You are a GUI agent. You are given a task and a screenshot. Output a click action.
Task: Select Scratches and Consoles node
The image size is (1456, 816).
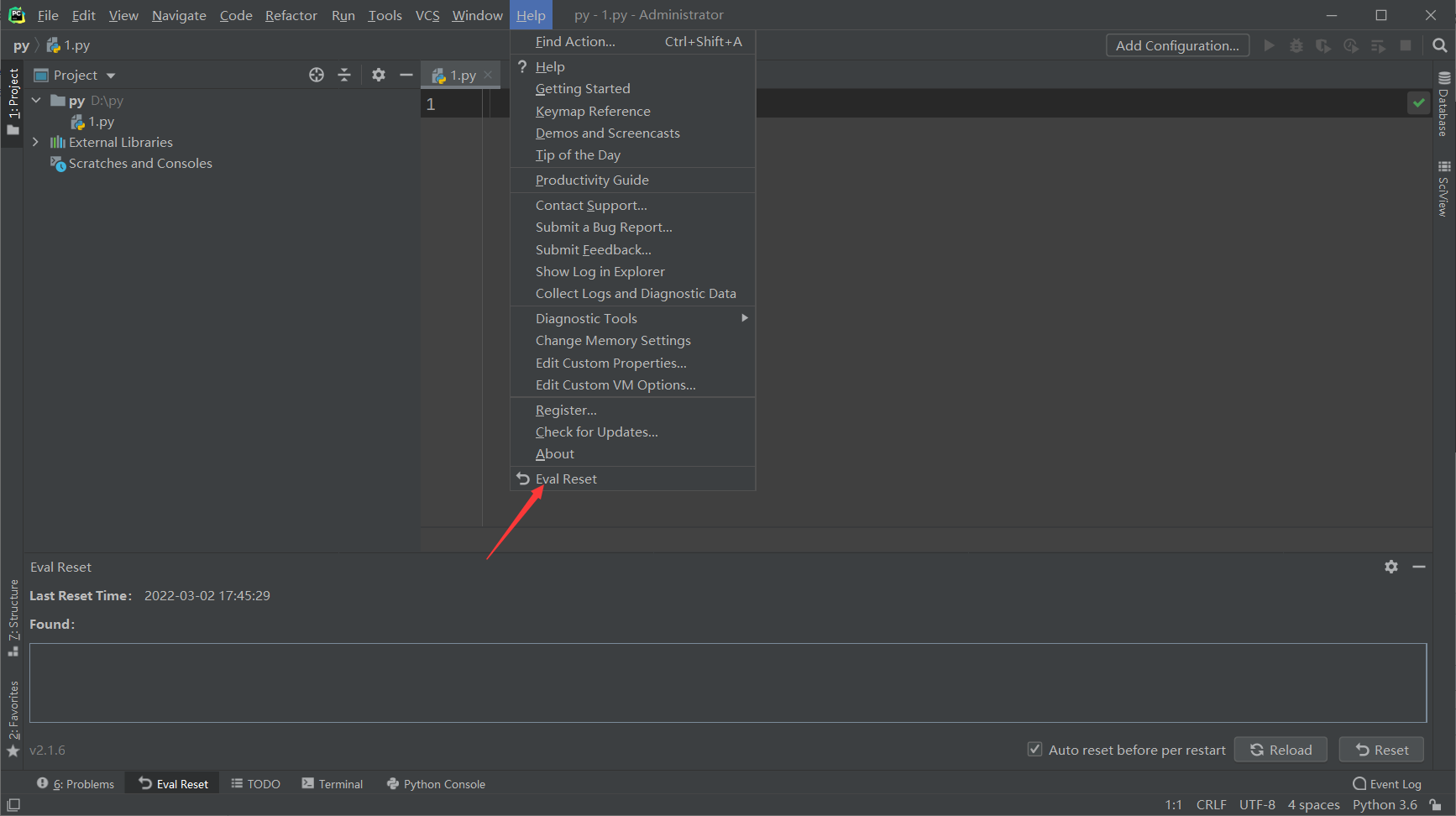131,163
